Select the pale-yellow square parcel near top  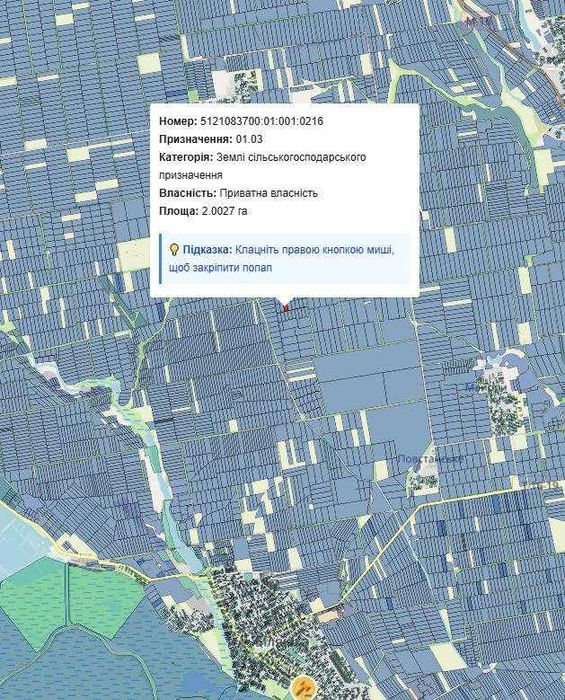click(149, 63)
